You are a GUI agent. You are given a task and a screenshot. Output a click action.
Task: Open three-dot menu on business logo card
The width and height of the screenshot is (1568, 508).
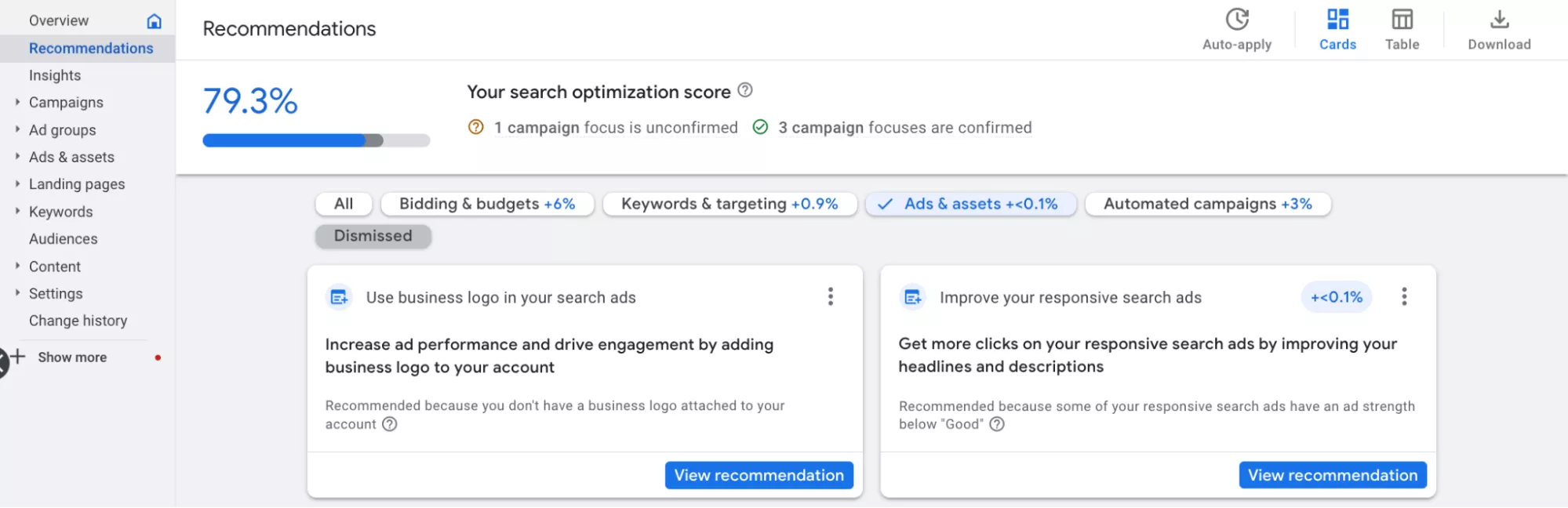coord(831,296)
